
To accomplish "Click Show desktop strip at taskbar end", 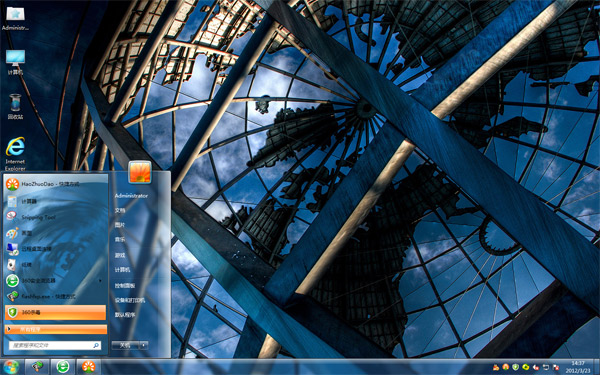I will click(x=597, y=367).
